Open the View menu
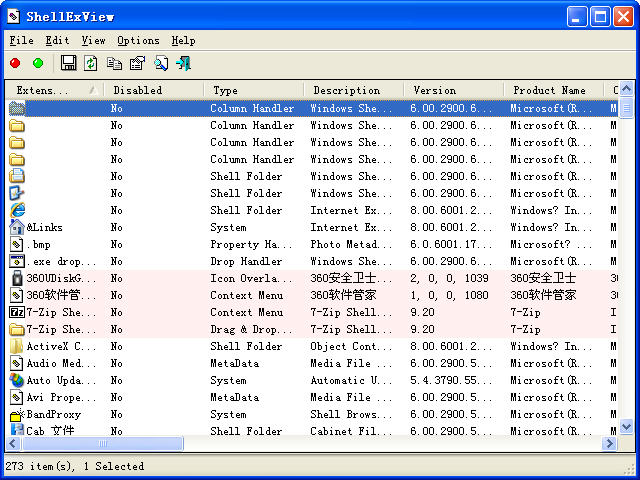Image resolution: width=640 pixels, height=480 pixels. (93, 40)
